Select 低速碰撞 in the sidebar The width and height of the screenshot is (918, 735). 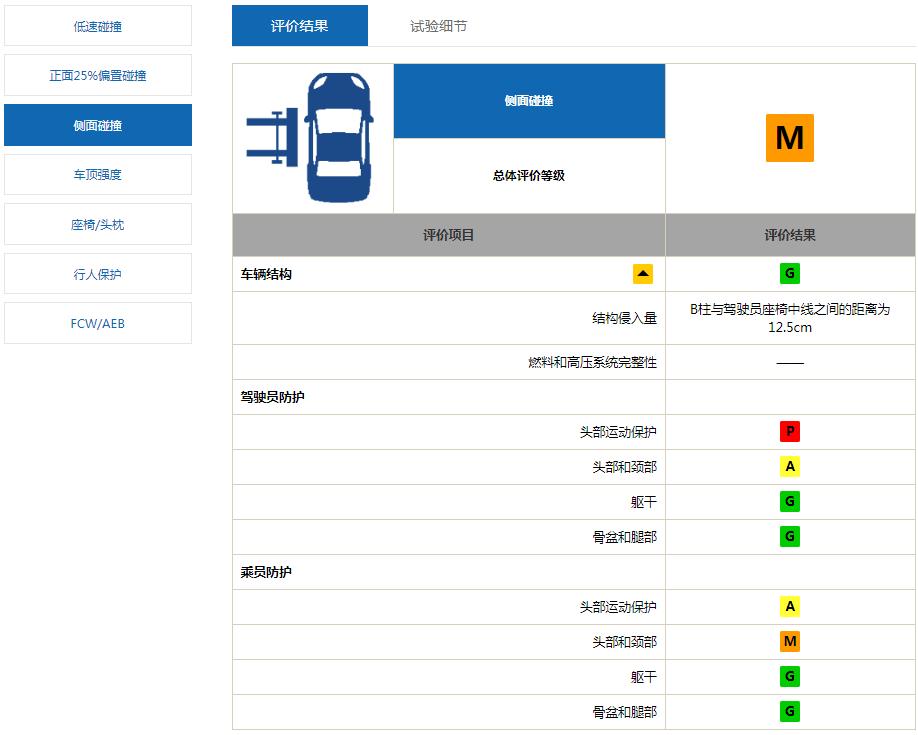click(x=97, y=25)
